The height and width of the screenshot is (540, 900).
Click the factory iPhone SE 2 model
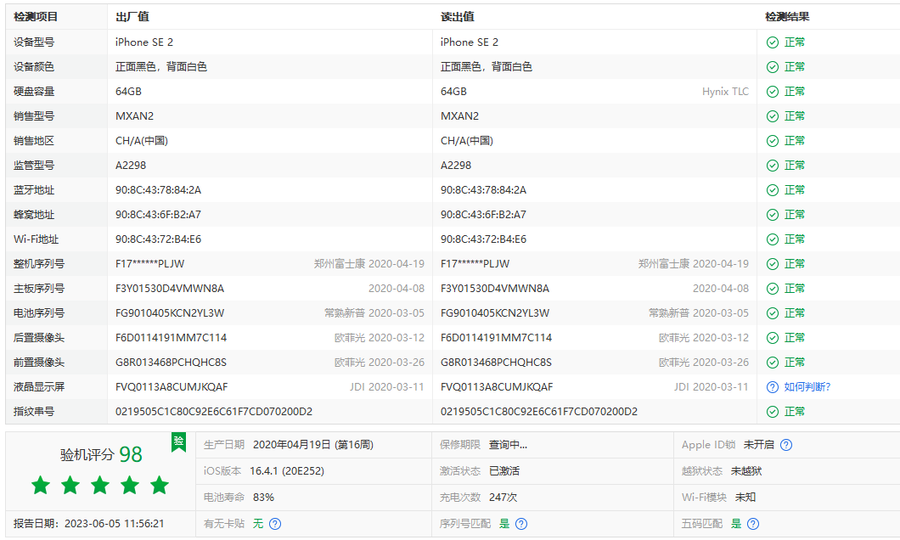coord(144,42)
